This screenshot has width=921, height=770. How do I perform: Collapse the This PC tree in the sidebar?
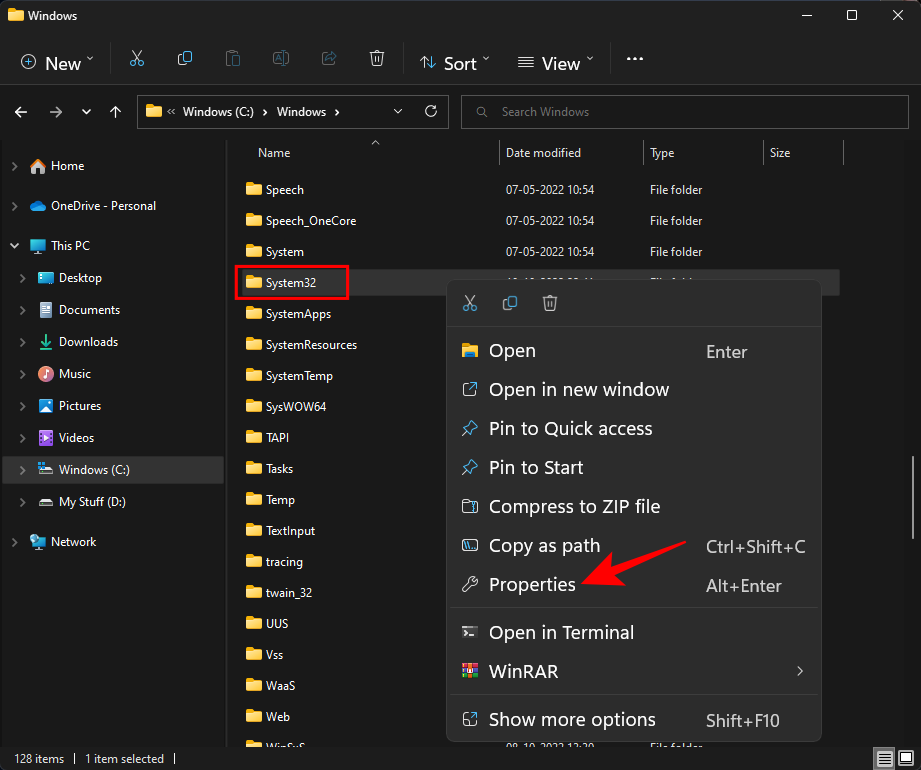(14, 245)
